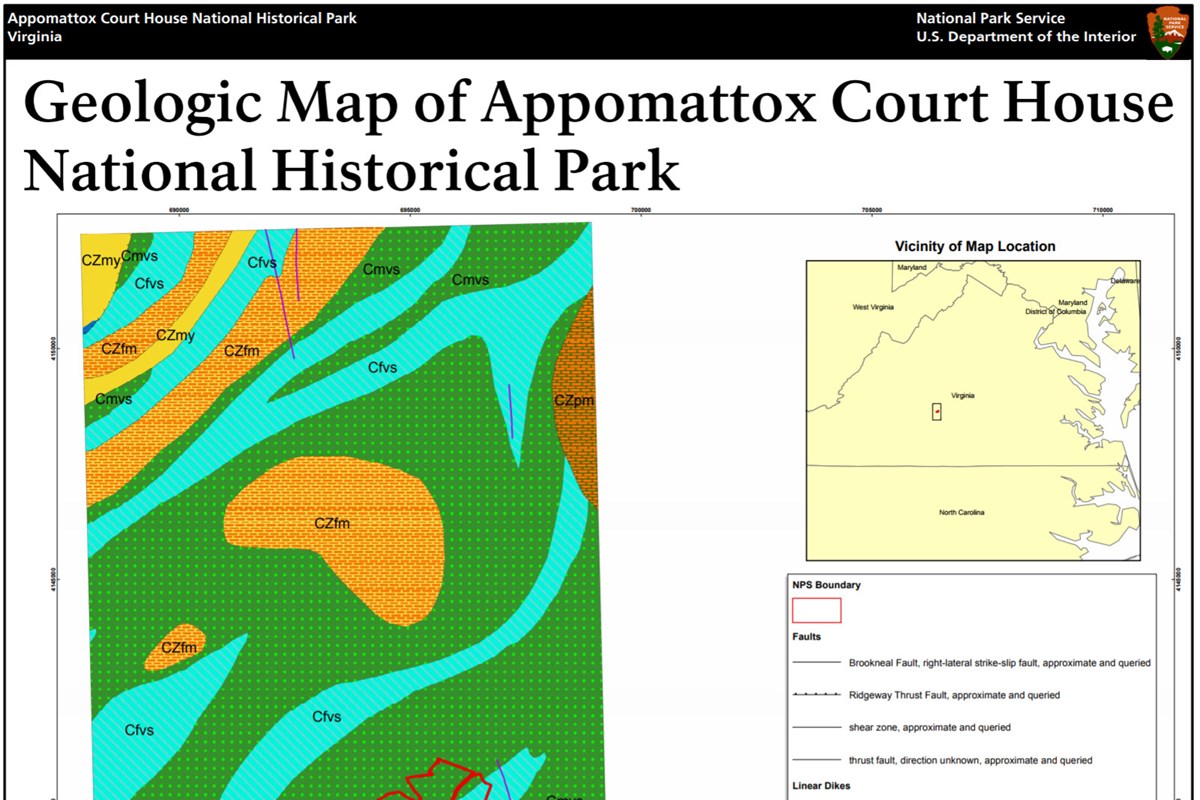The image size is (1200, 800).
Task: Select the Brookneal Fault line symbol in legend
Action: 816,663
